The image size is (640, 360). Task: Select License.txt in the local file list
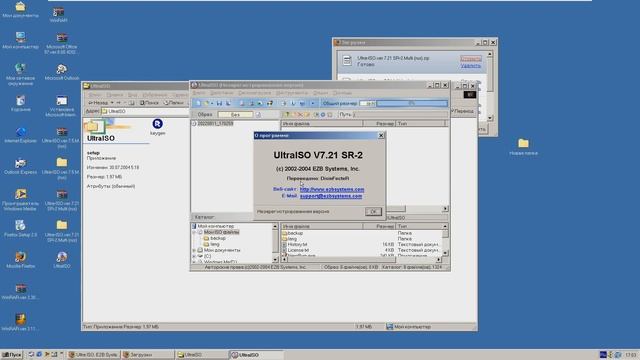point(298,250)
